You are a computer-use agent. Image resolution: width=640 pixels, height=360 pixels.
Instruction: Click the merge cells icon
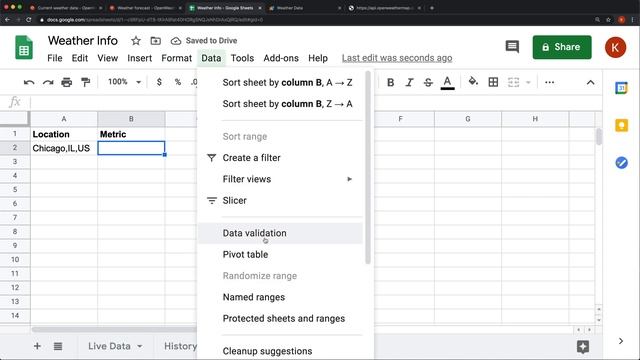(513, 82)
